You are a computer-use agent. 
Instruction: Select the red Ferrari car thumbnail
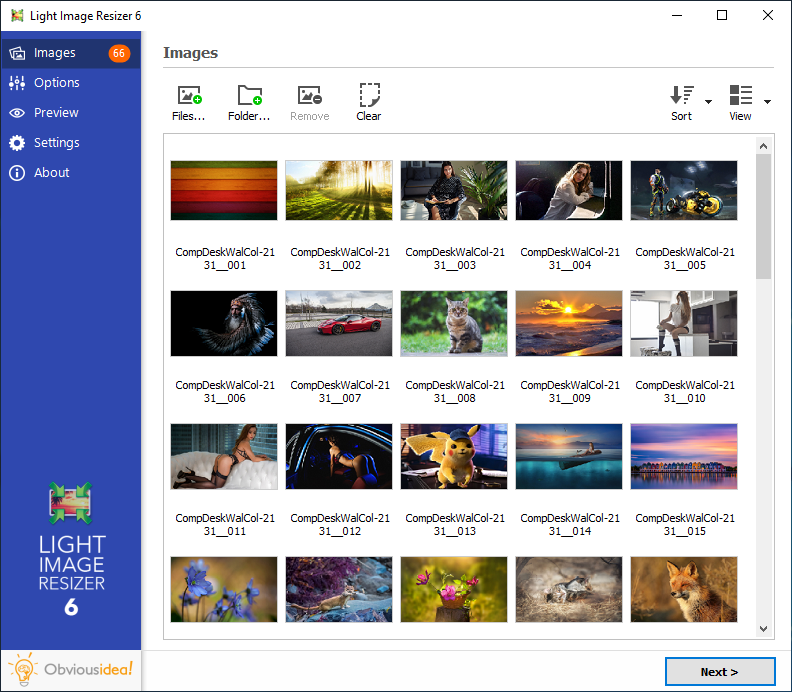point(339,323)
